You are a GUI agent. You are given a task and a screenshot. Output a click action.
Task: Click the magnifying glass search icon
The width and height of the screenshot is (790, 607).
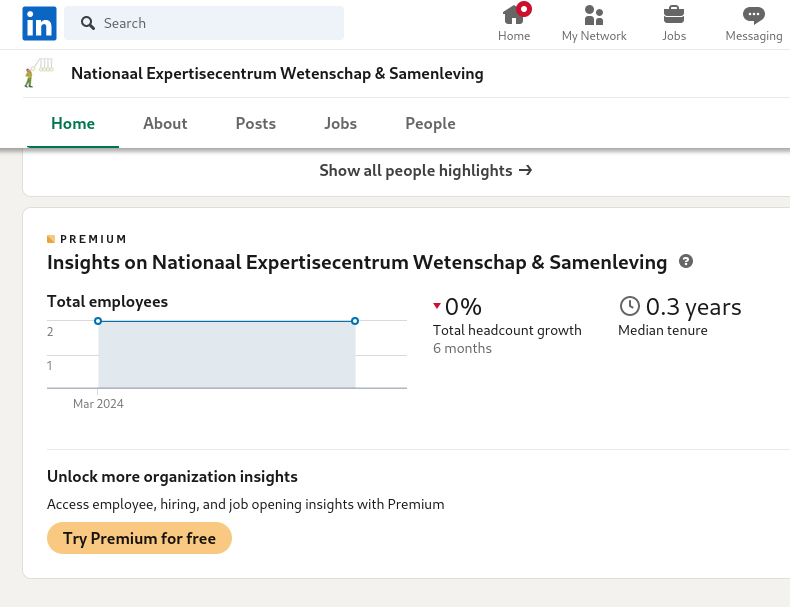point(88,23)
